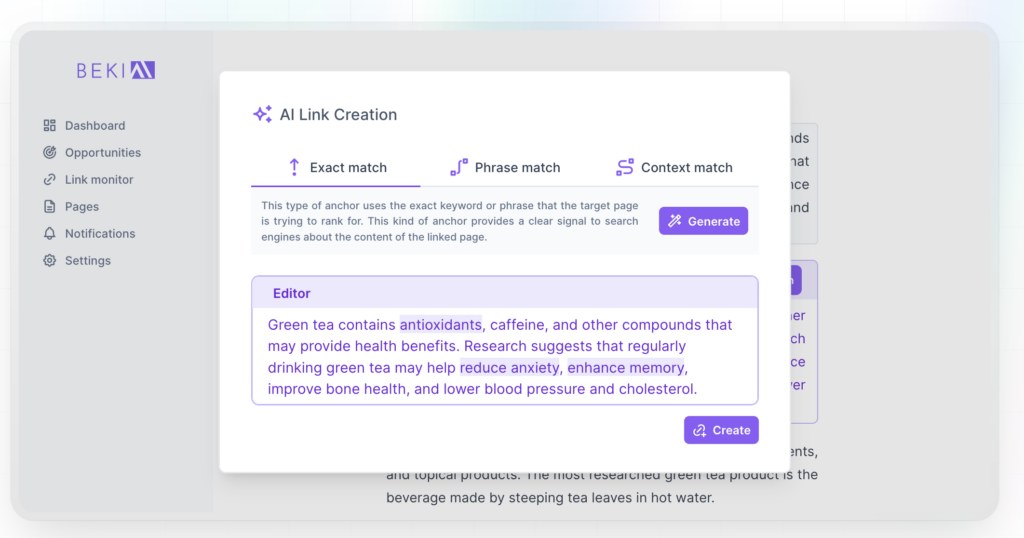
Task: Select the Exact match tab
Action: (336, 167)
